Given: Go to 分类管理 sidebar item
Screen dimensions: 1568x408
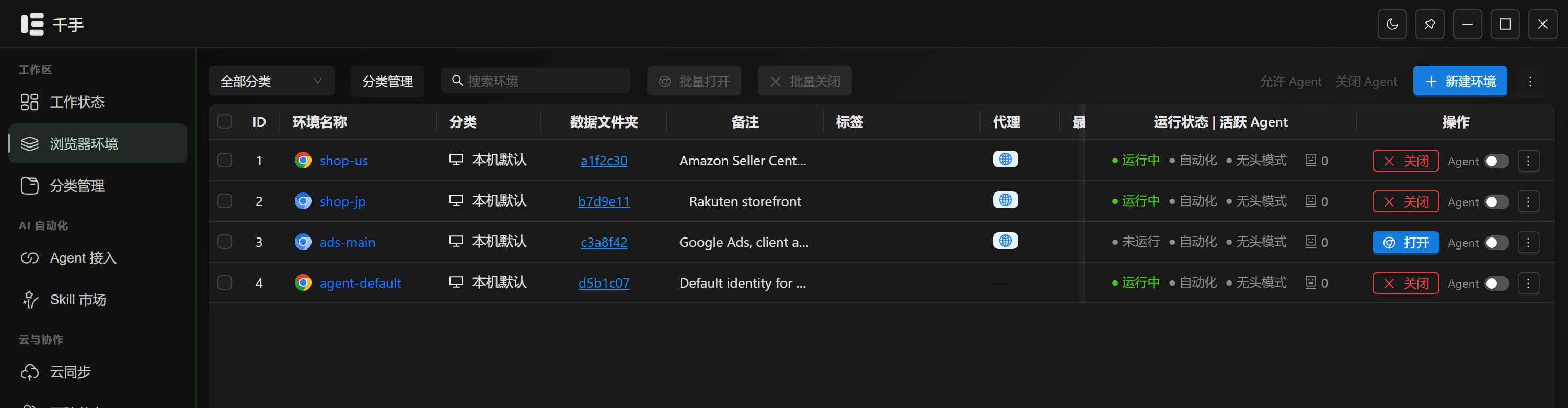Looking at the screenshot, I should pos(97,186).
